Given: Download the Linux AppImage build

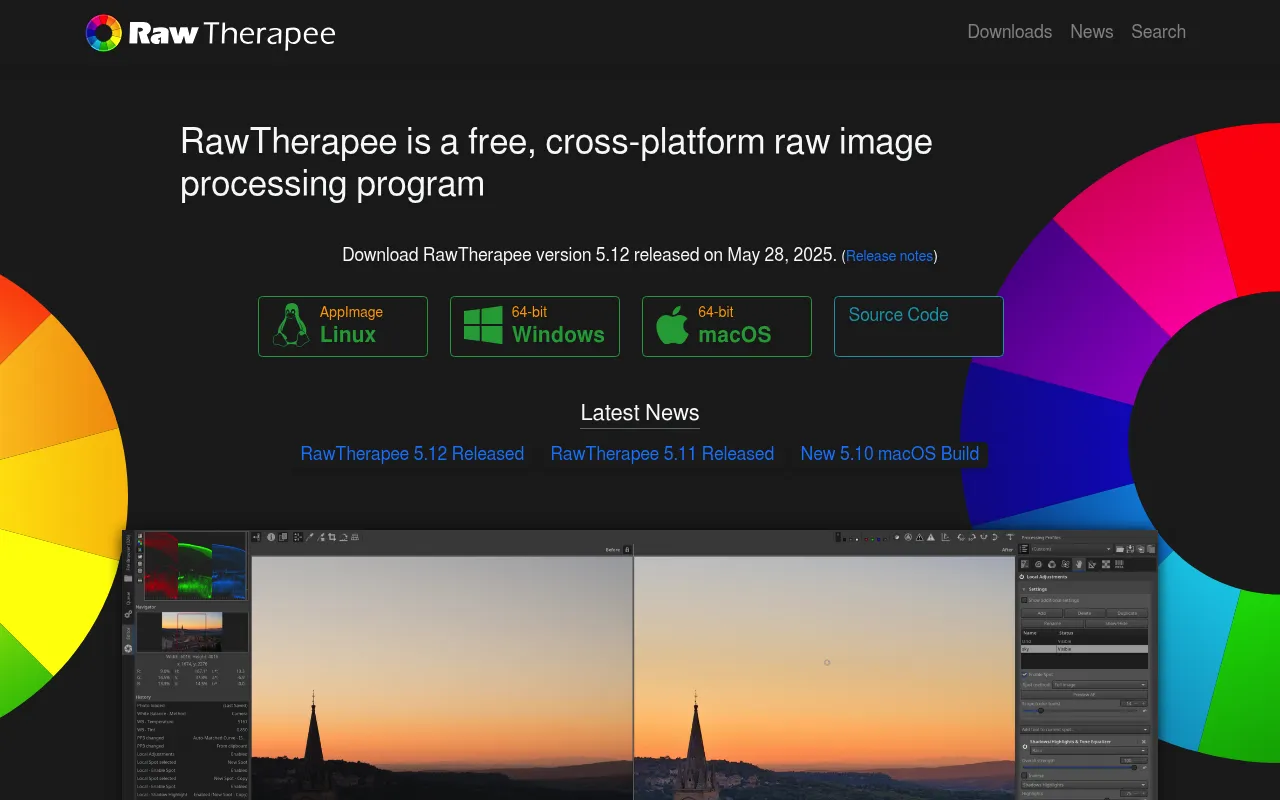Looking at the screenshot, I should (343, 326).
